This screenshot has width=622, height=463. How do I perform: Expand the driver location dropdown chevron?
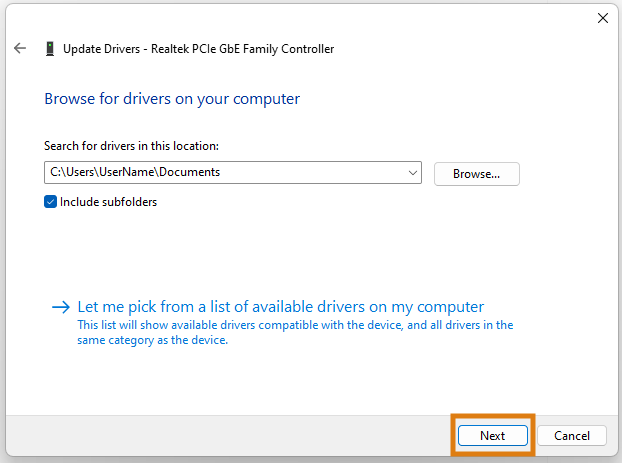click(x=413, y=173)
